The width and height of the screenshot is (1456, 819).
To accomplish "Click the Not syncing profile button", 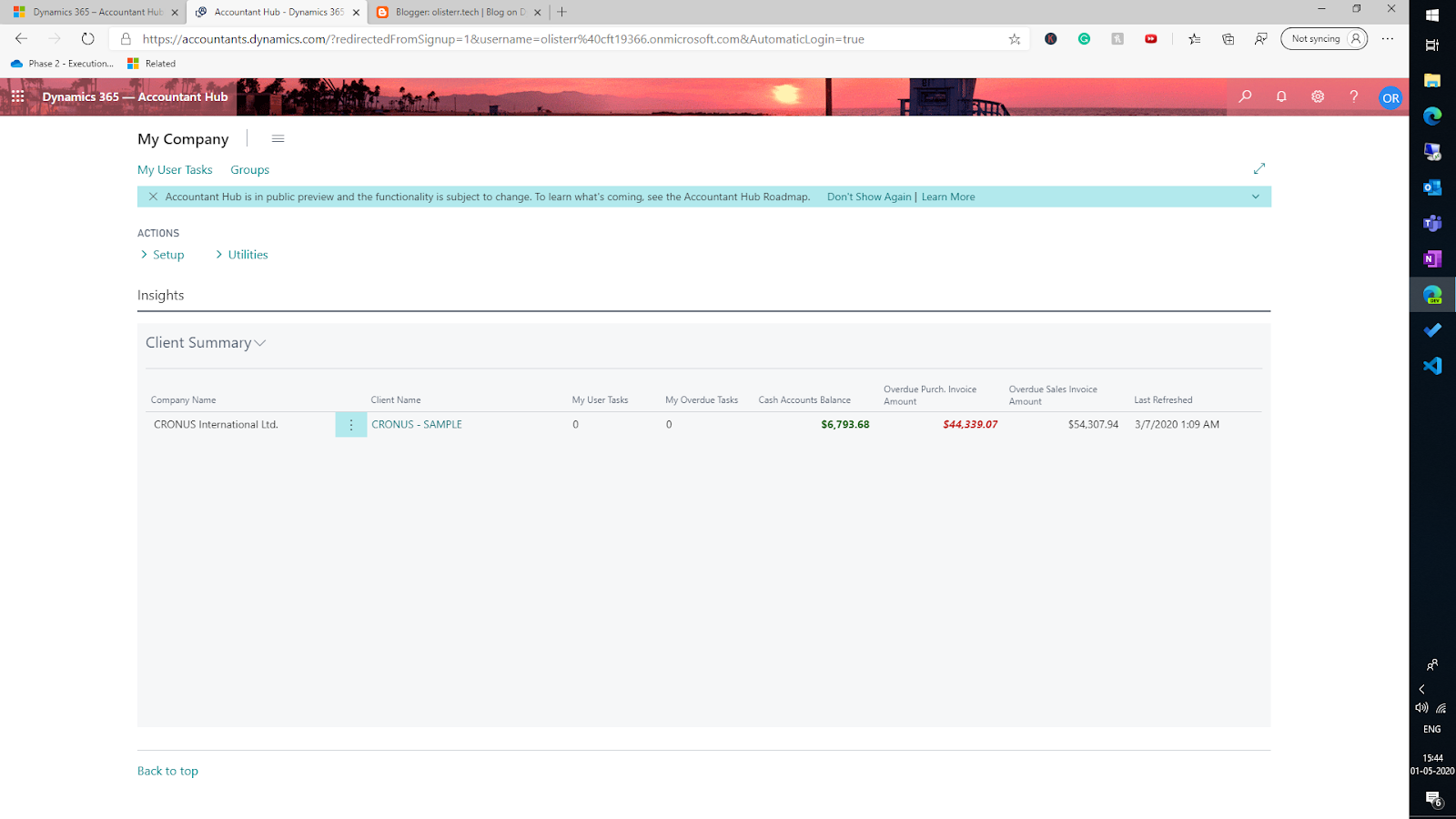I will [1324, 39].
